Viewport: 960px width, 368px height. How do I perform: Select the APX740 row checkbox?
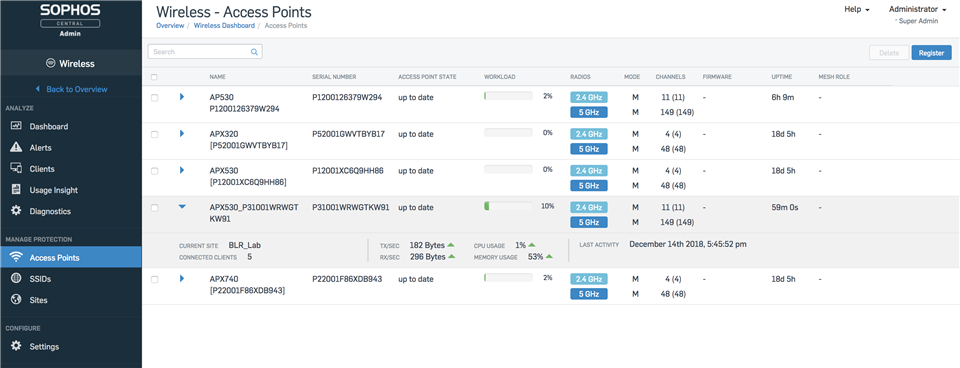(154, 279)
